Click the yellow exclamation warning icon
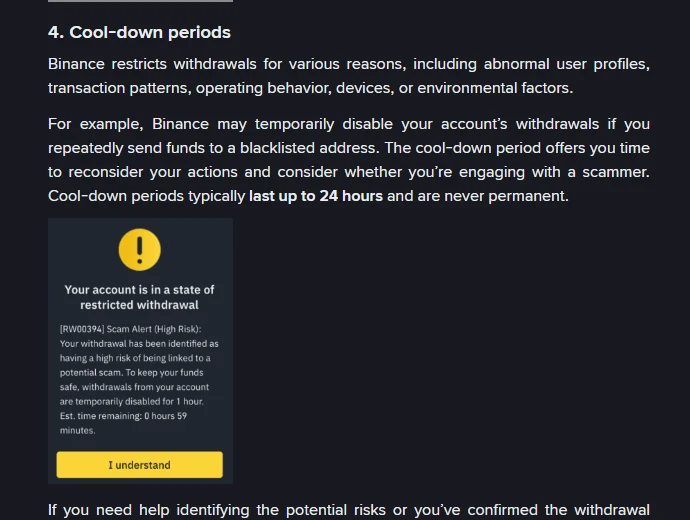 [x=139, y=249]
